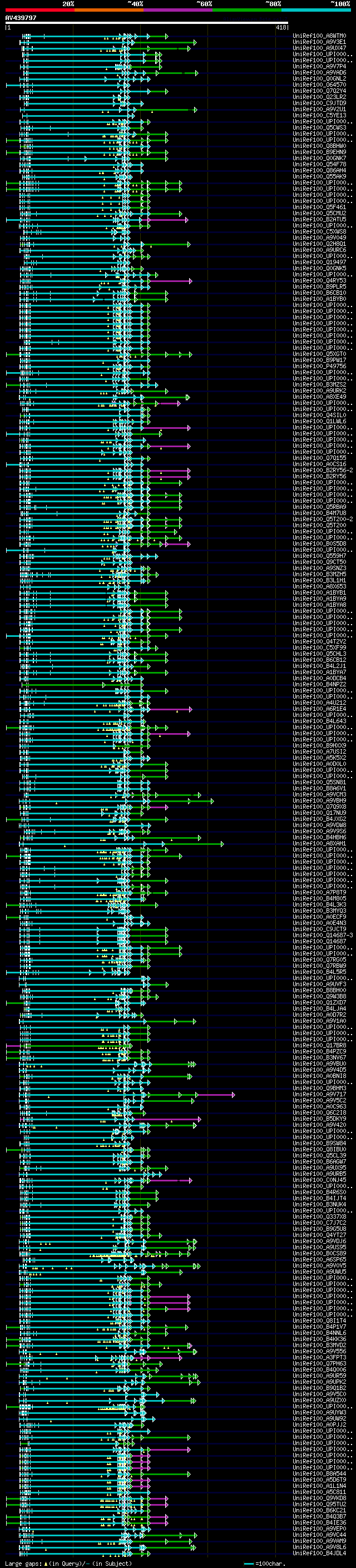Image resolution: width=356 pixels, height=1568 pixels.
Task: Click hit label UniRef100_Q8BHW0
Action: [x=319, y=146]
